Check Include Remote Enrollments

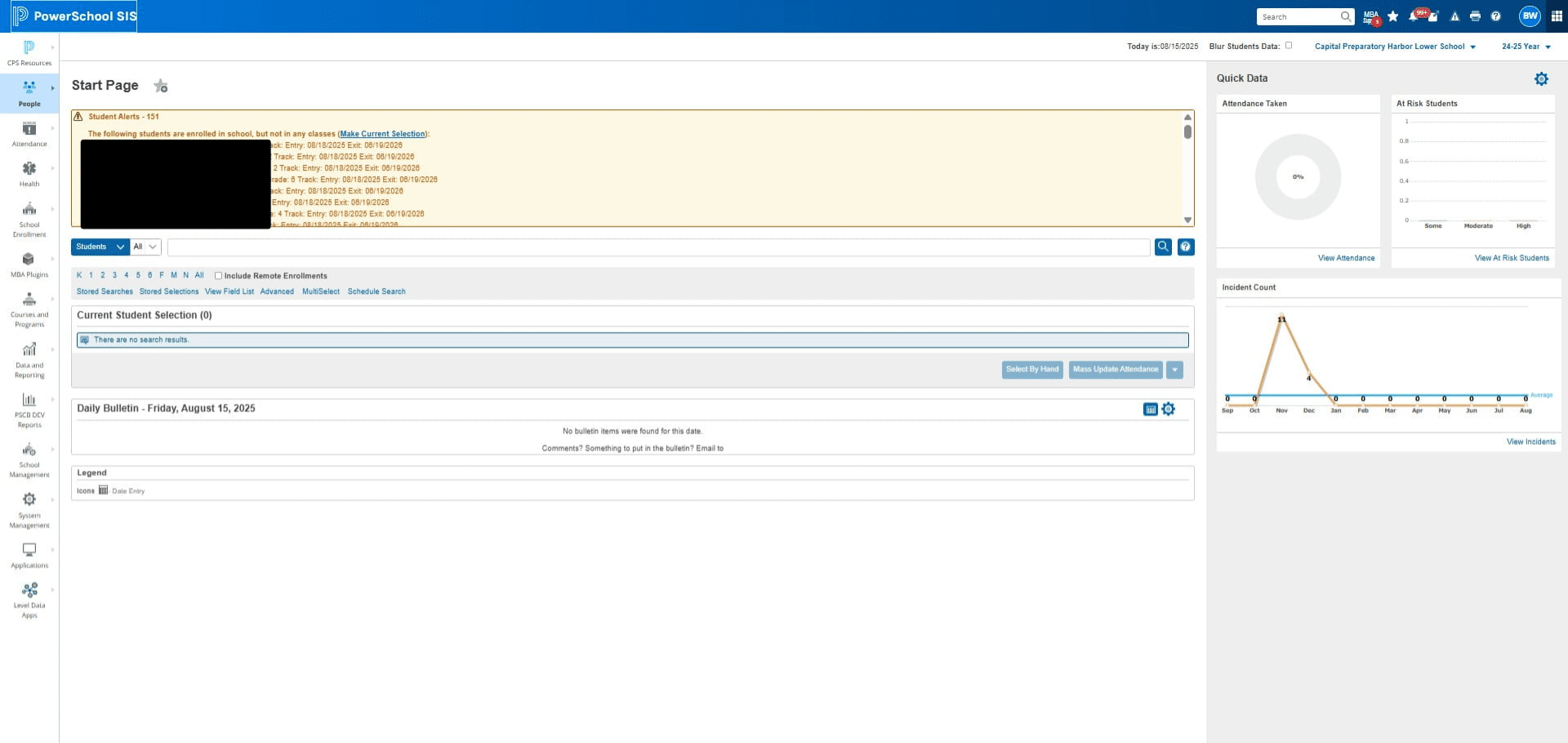(x=218, y=276)
